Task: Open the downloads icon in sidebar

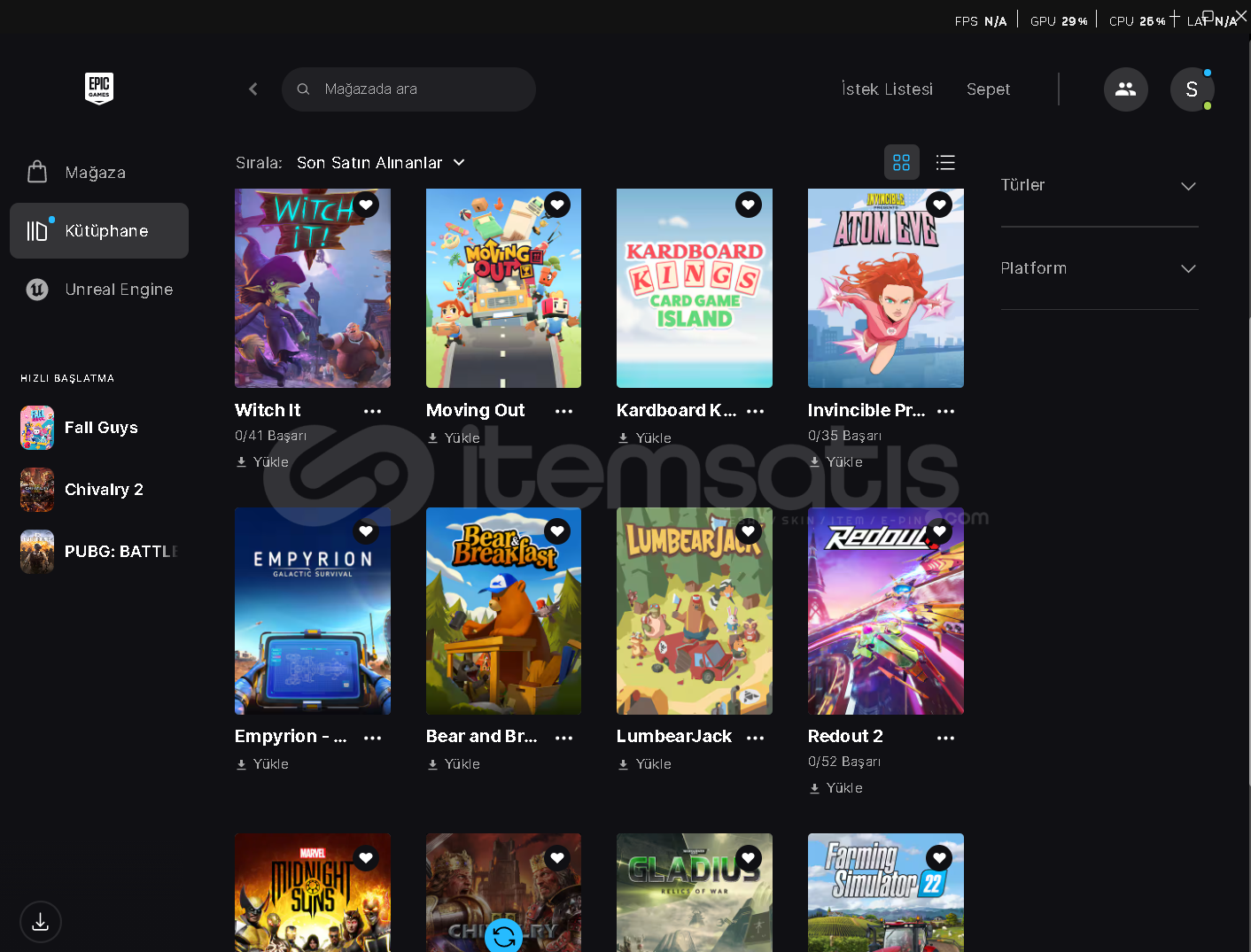Action: click(x=41, y=922)
